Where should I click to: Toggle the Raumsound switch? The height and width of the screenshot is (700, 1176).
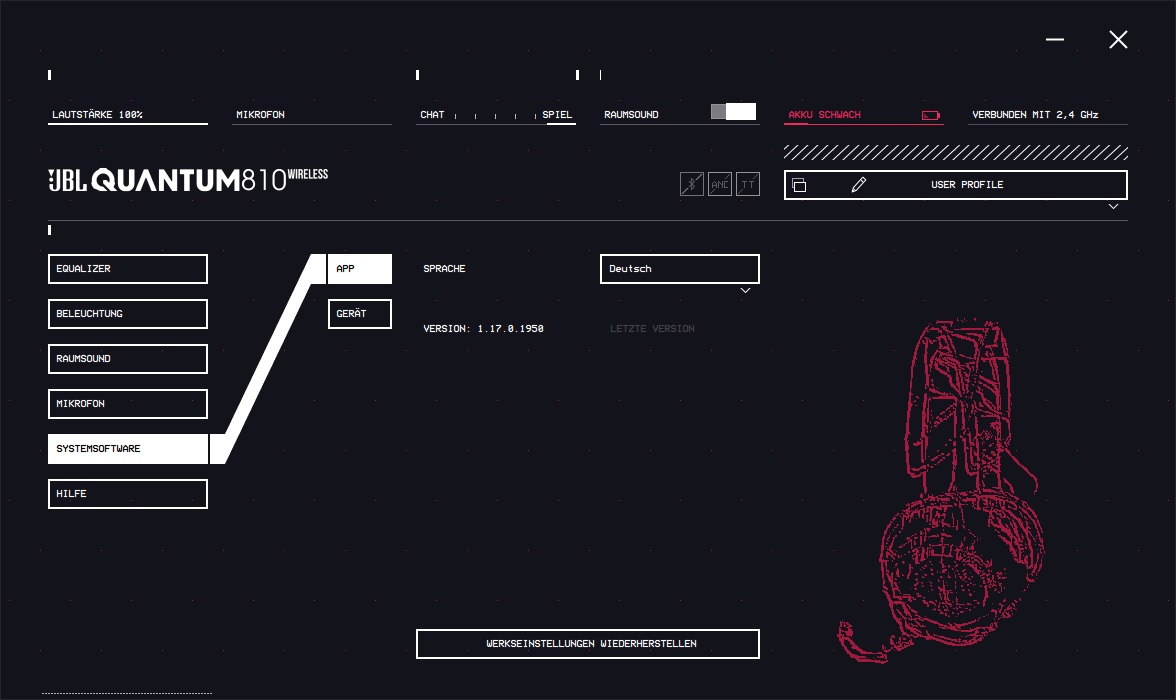click(x=734, y=112)
